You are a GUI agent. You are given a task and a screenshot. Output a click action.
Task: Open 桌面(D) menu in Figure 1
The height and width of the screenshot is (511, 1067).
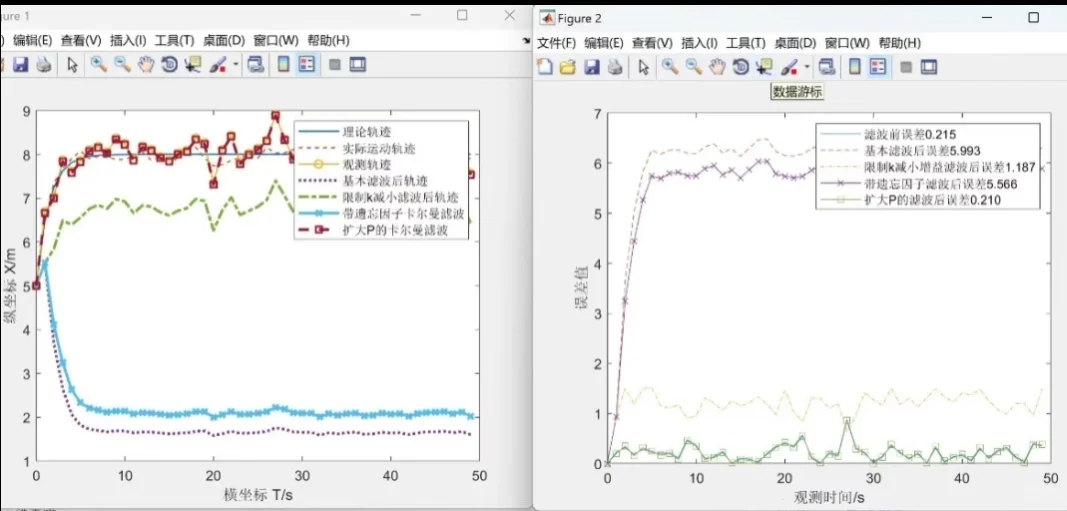[223, 40]
